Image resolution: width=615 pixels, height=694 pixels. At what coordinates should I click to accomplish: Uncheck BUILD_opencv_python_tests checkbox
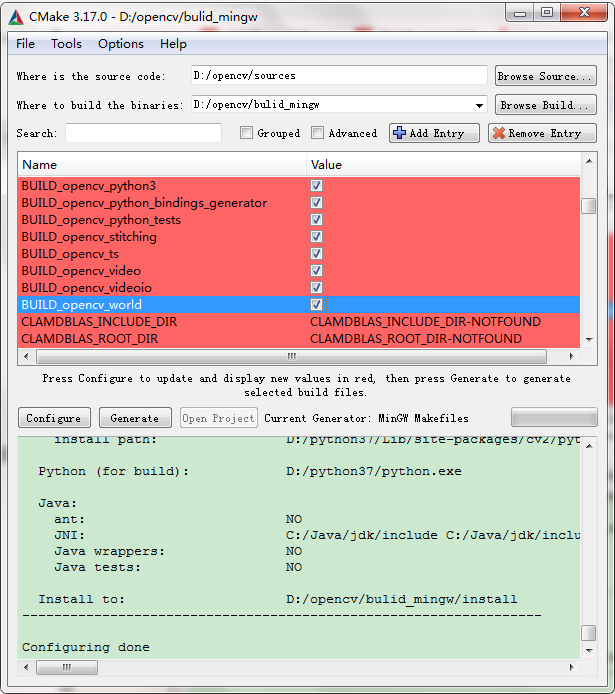pos(316,220)
